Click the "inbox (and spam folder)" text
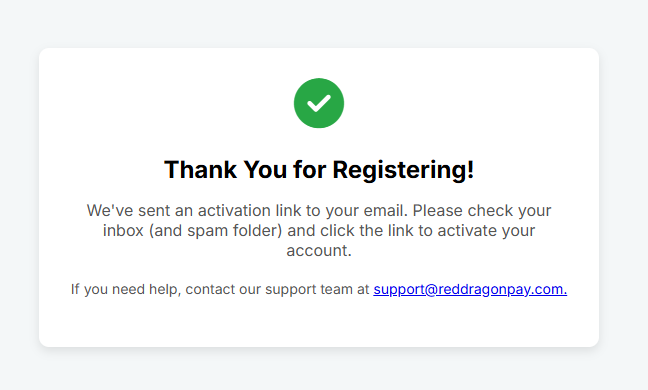The width and height of the screenshot is (648, 390). (x=192, y=231)
